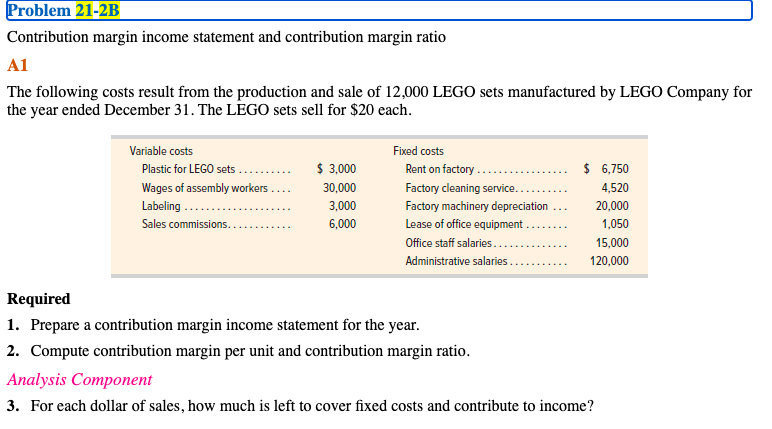
Task: Select the 'Wages of assembly workers' label
Action: [x=205, y=188]
